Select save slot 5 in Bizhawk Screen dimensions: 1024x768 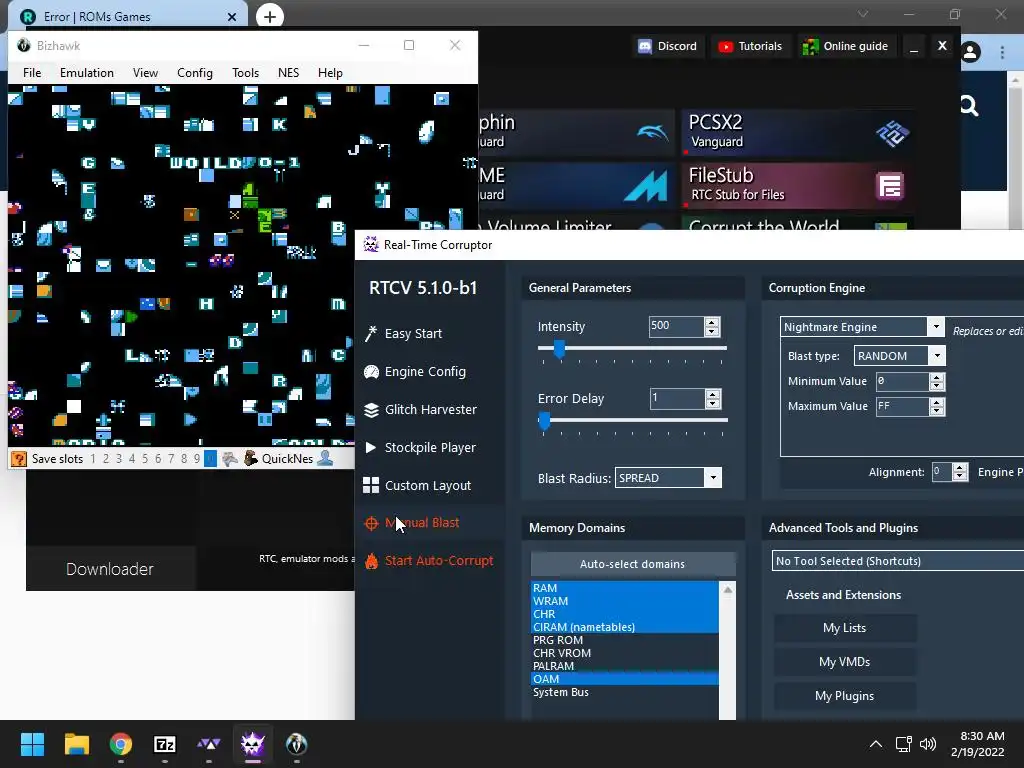[145, 459]
